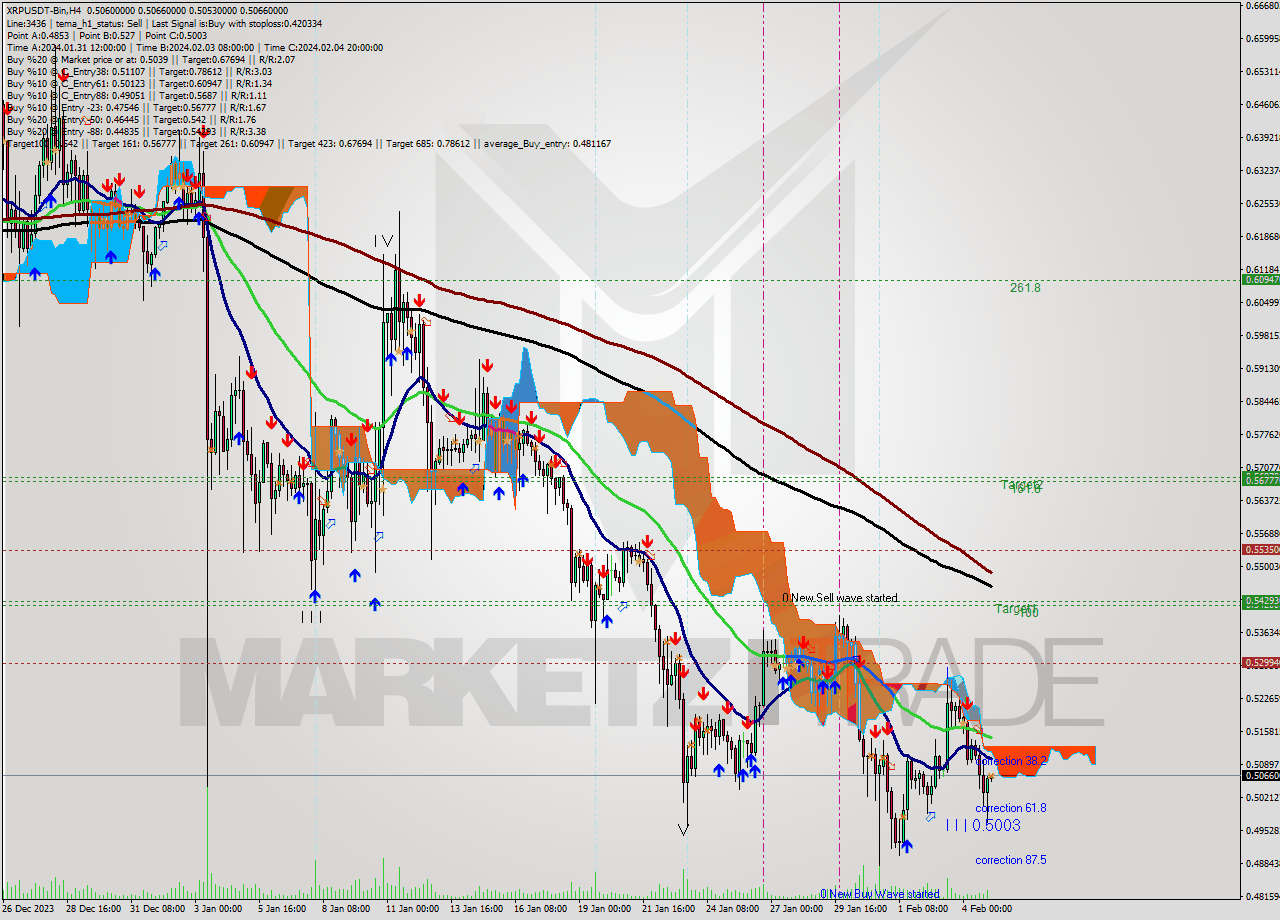Click the '1 Feb 08:00' date label
Screen dimensions: 1280x920
pos(923,909)
